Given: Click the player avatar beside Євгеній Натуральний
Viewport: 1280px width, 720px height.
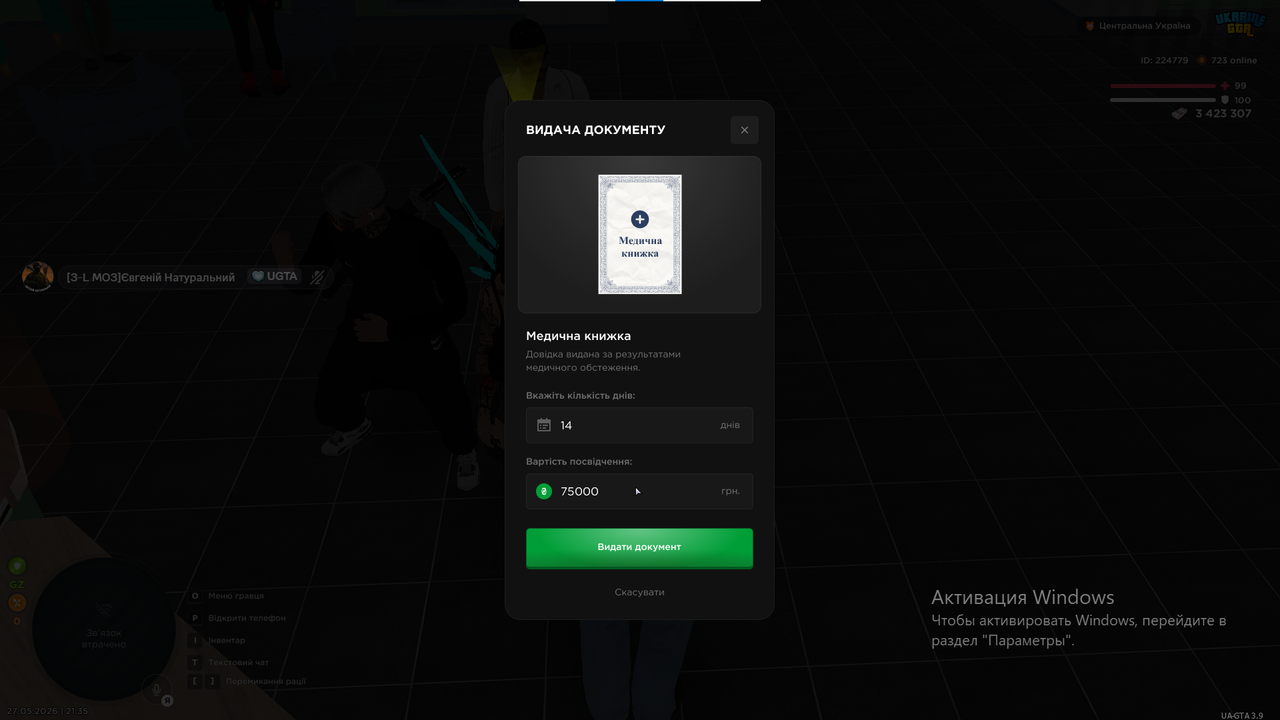Looking at the screenshot, I should click(38, 277).
